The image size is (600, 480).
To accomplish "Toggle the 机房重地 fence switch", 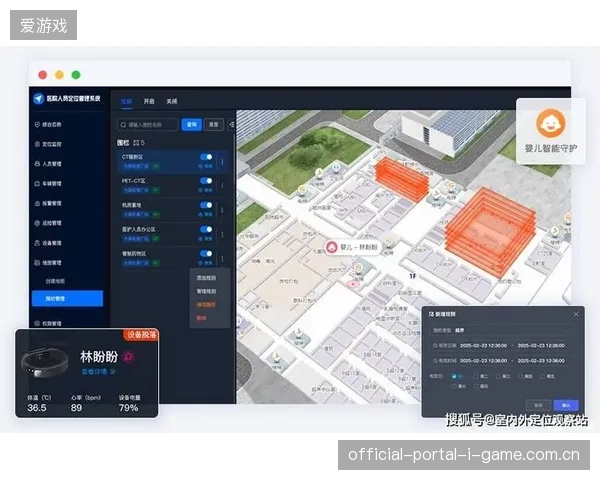I will 206,205.
